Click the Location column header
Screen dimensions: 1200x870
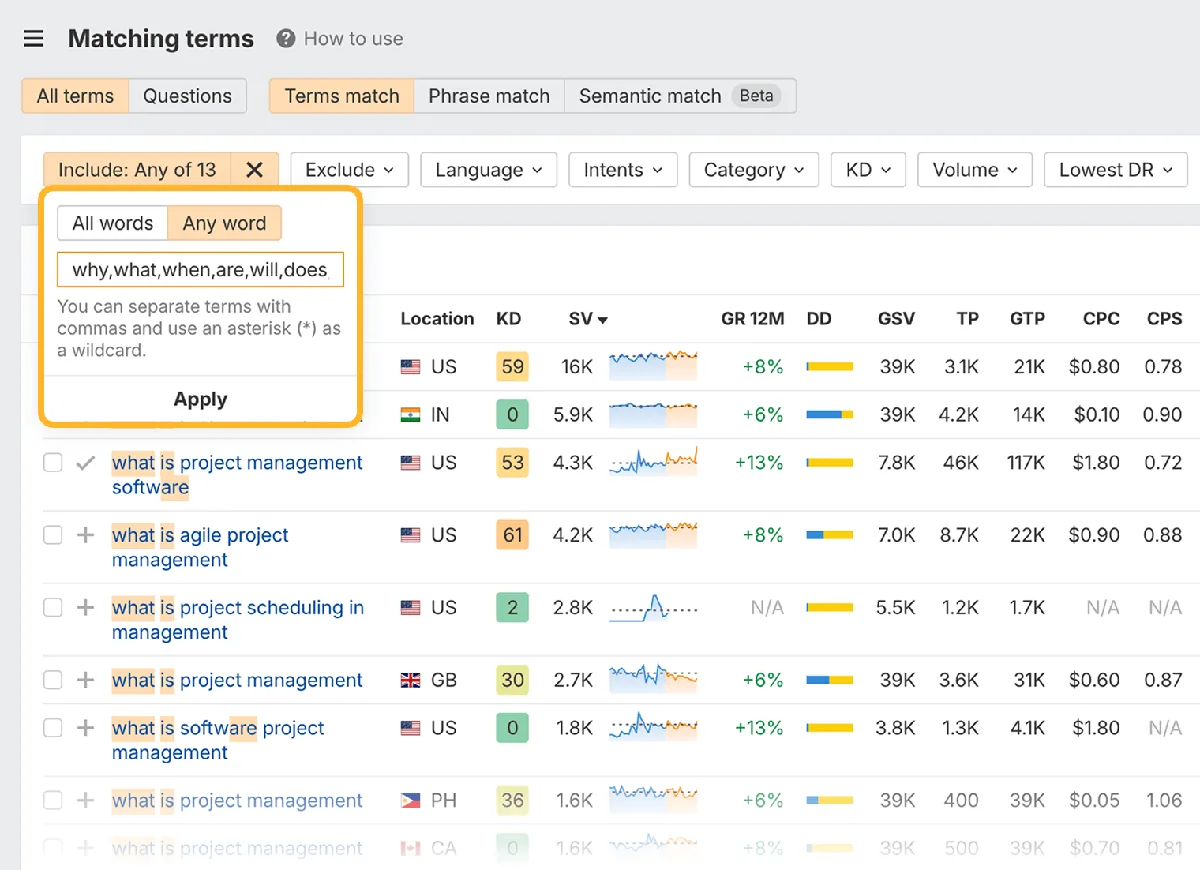coord(437,319)
